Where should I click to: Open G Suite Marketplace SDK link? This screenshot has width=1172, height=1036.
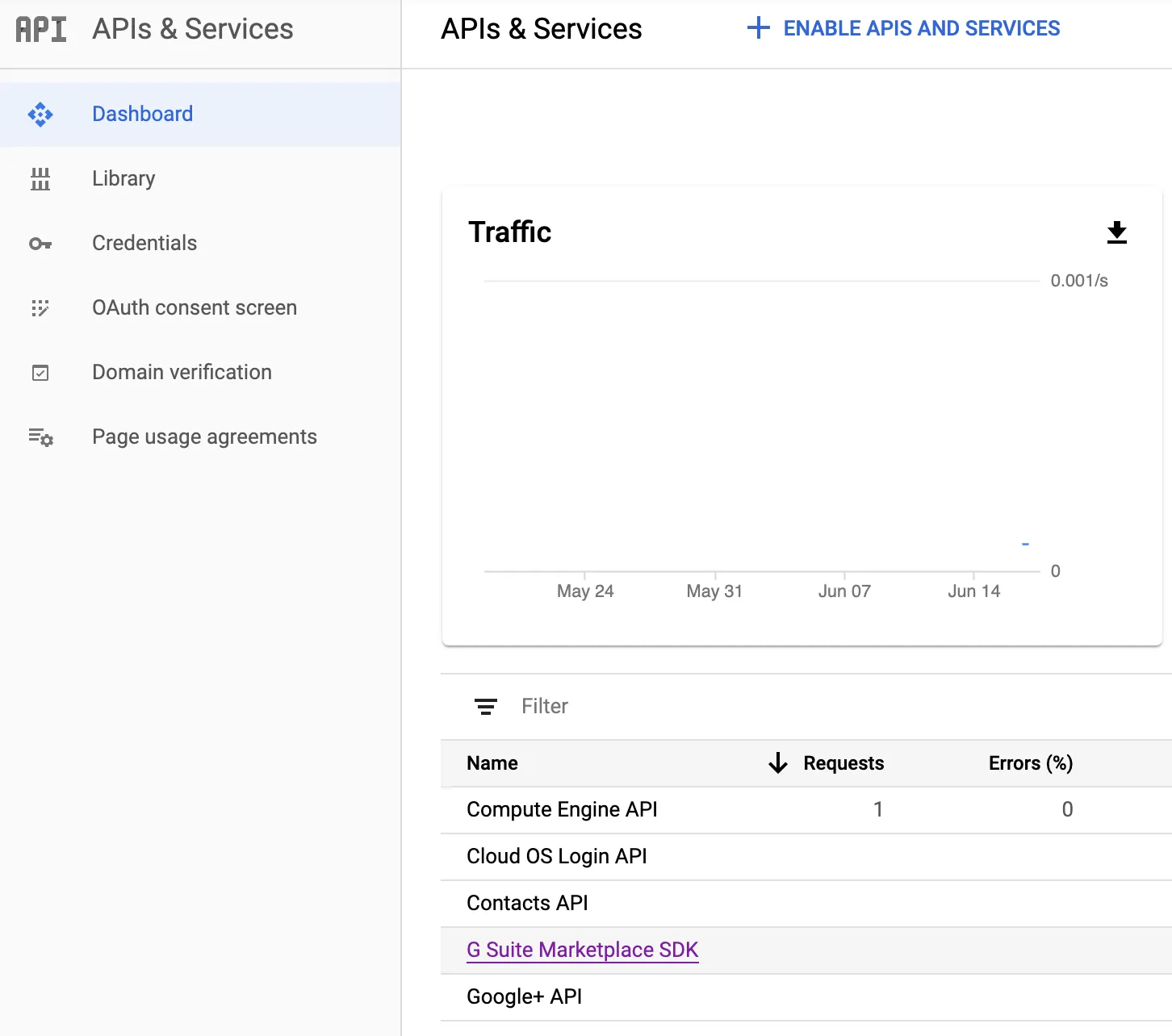tap(582, 950)
